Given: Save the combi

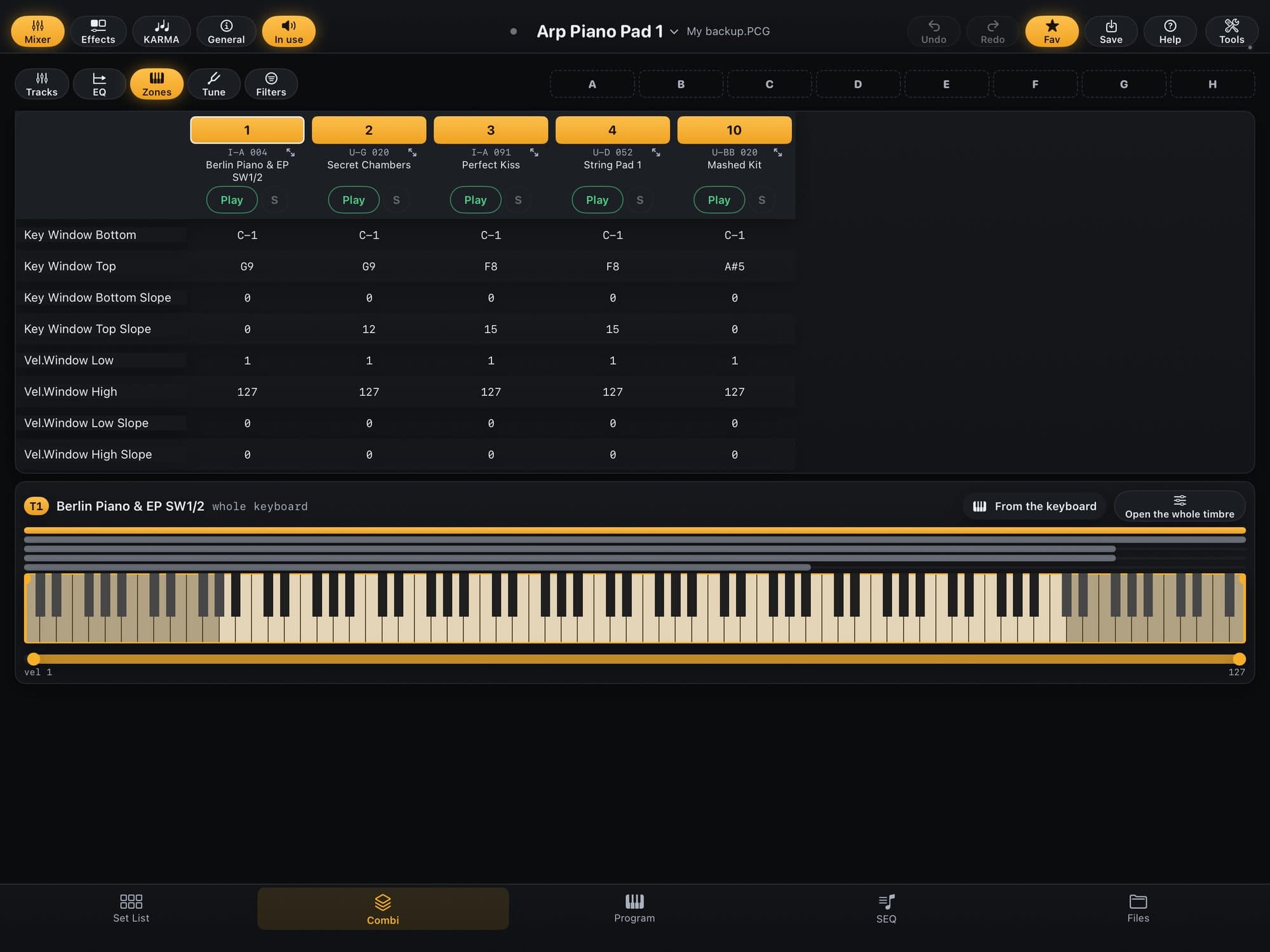Looking at the screenshot, I should (1111, 31).
